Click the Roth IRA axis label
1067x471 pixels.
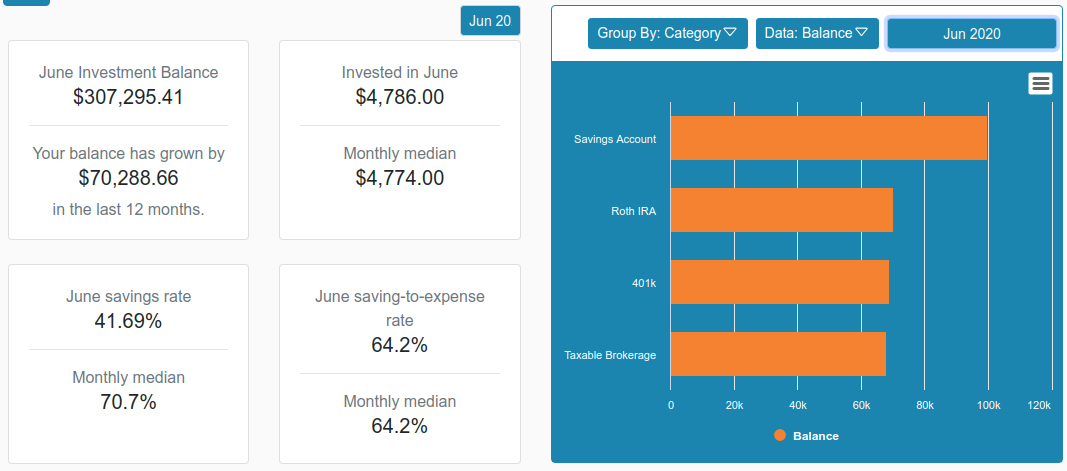634,211
